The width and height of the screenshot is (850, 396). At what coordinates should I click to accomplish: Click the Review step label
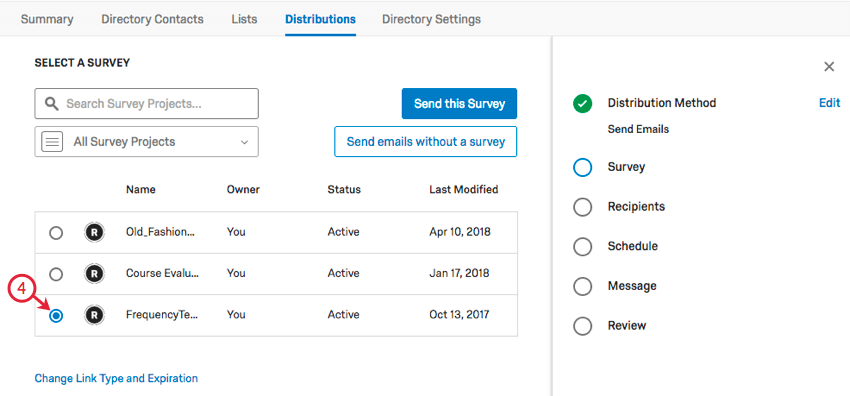point(627,326)
